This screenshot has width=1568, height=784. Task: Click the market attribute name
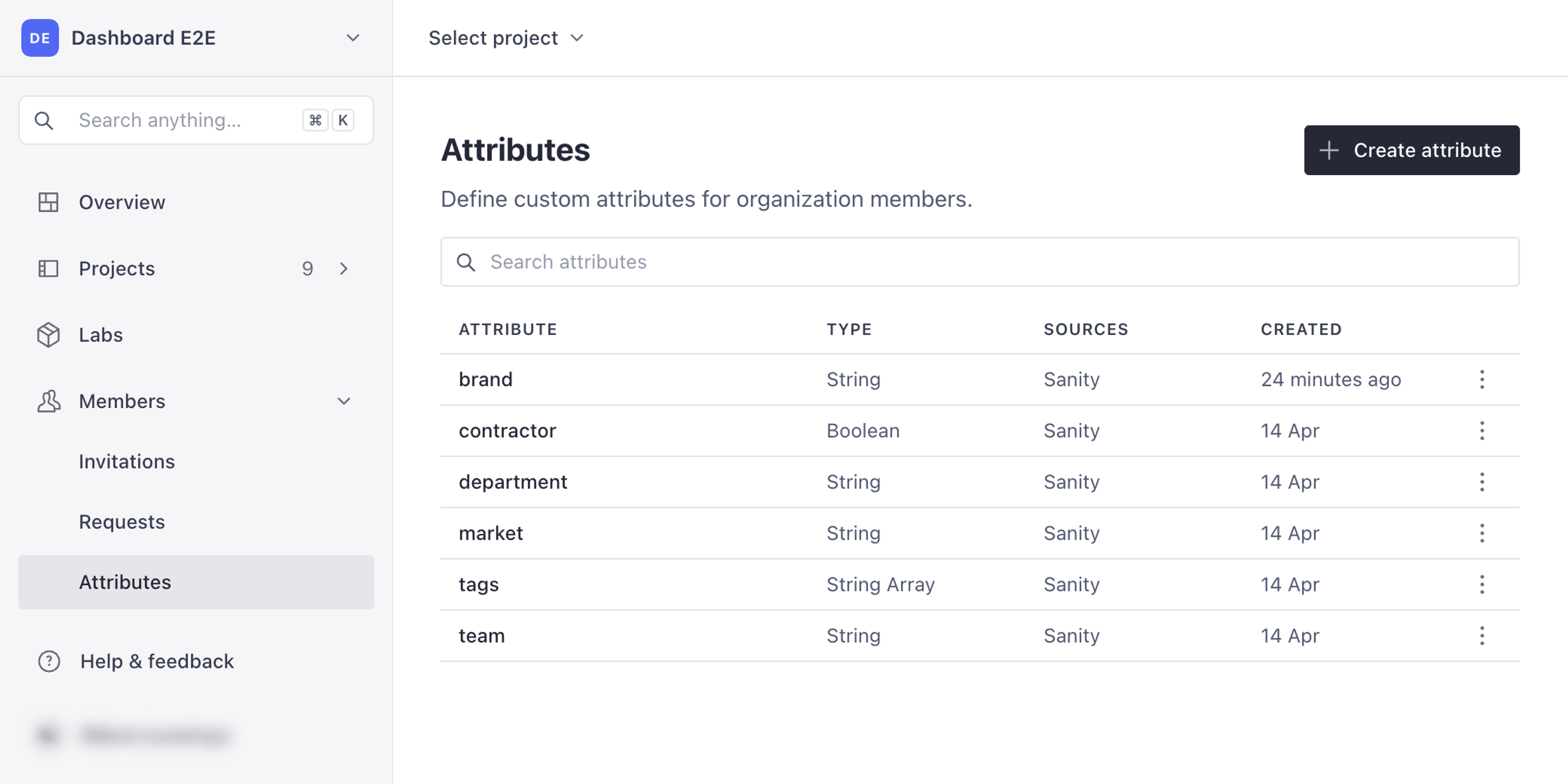click(x=491, y=533)
